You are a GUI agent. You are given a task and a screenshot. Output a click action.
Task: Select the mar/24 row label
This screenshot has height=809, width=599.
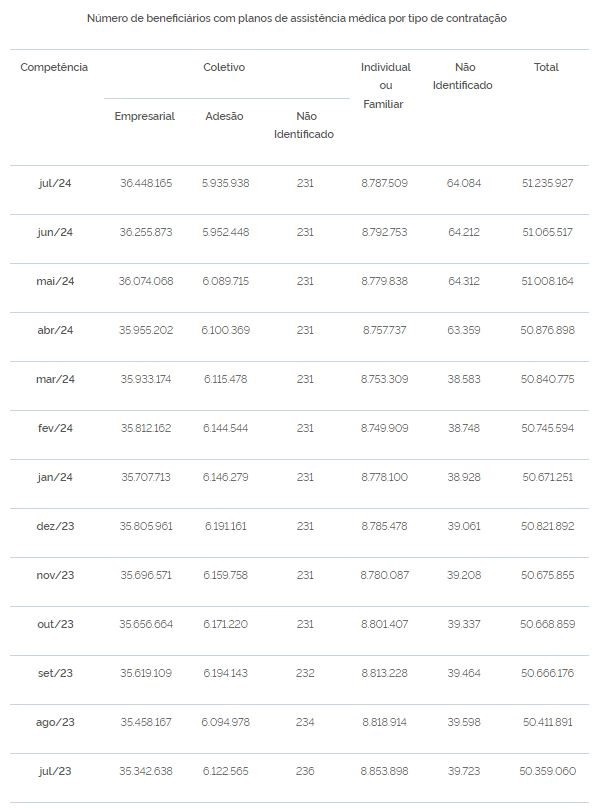tap(55, 379)
